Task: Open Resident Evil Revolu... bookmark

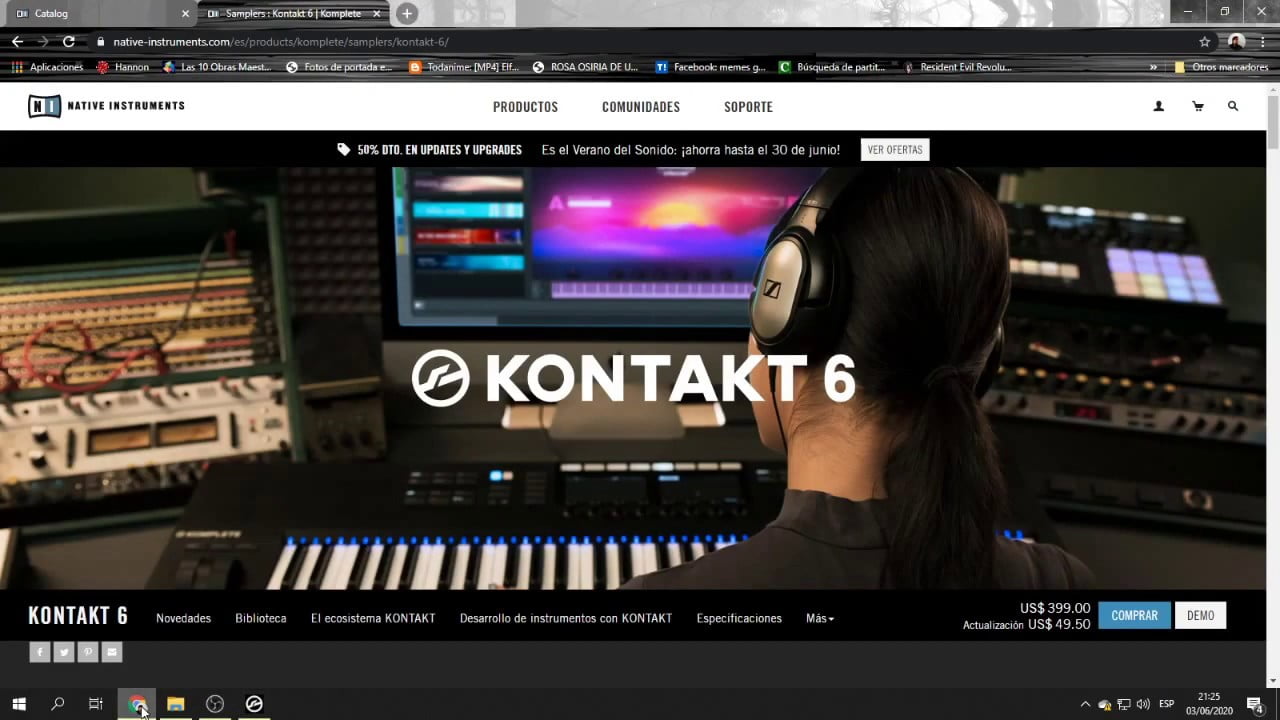Action: 958,67
